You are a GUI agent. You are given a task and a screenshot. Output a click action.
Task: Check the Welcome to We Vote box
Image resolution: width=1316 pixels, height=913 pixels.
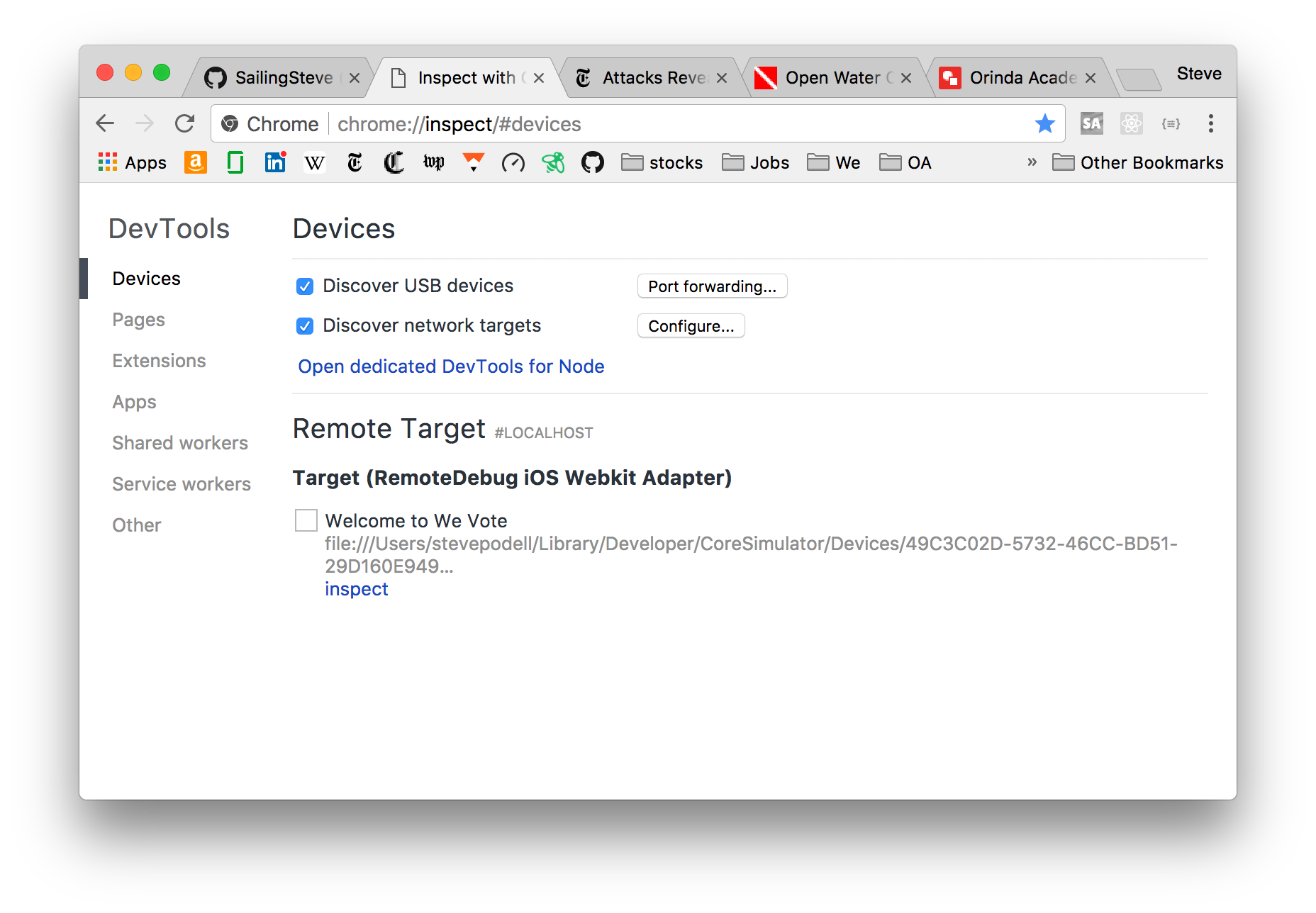tap(306, 520)
